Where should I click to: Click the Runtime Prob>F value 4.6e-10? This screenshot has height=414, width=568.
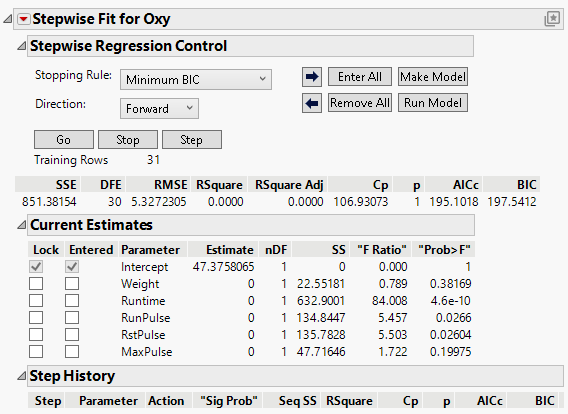point(451,301)
